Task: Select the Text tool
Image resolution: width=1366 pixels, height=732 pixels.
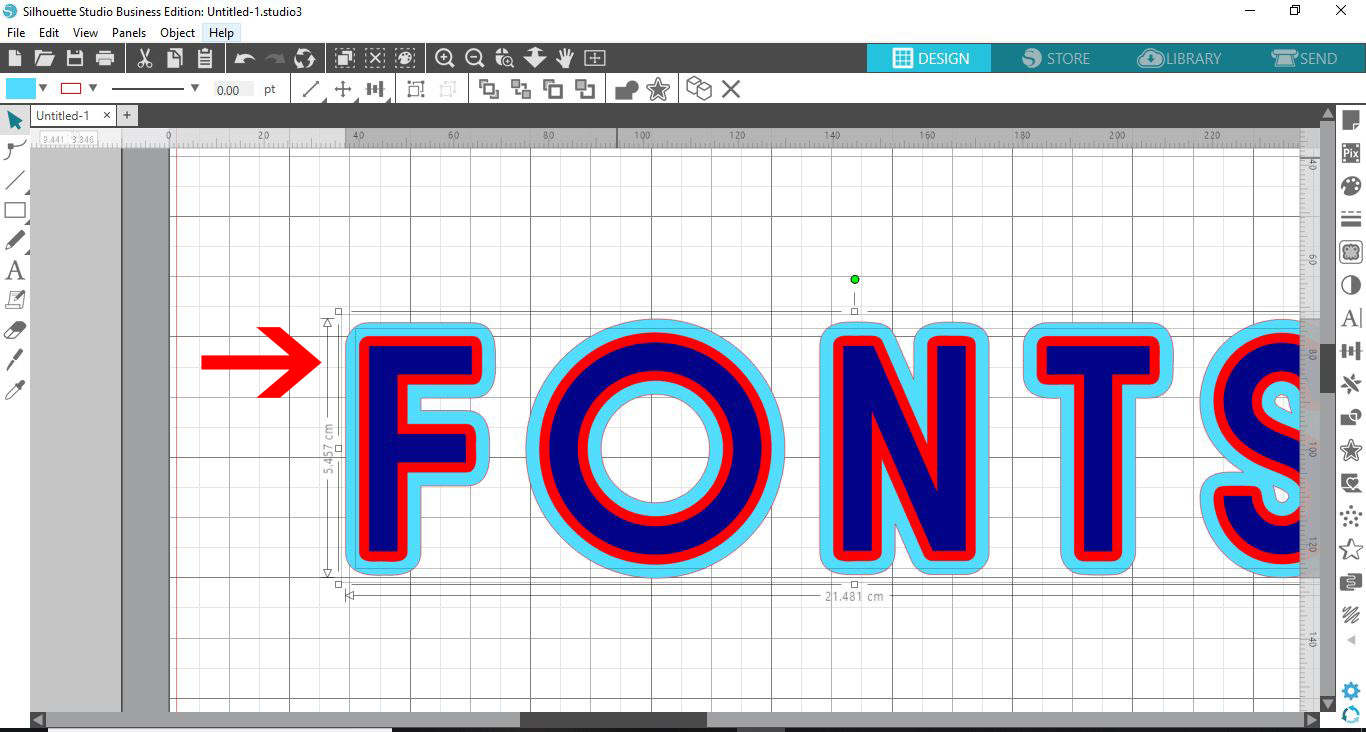Action: pos(15,270)
